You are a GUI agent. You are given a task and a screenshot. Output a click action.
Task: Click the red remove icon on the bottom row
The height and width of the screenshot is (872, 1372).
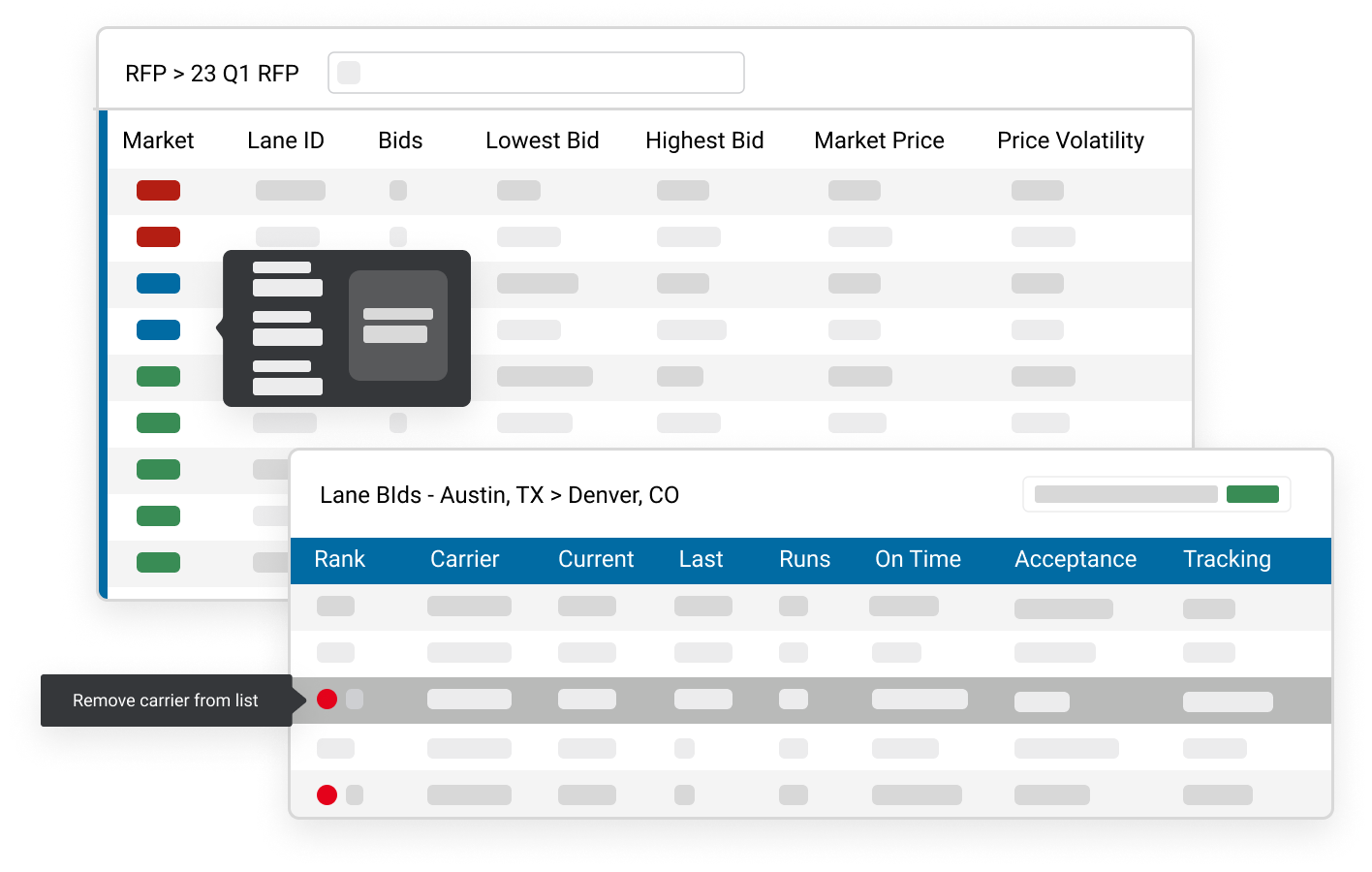click(327, 794)
